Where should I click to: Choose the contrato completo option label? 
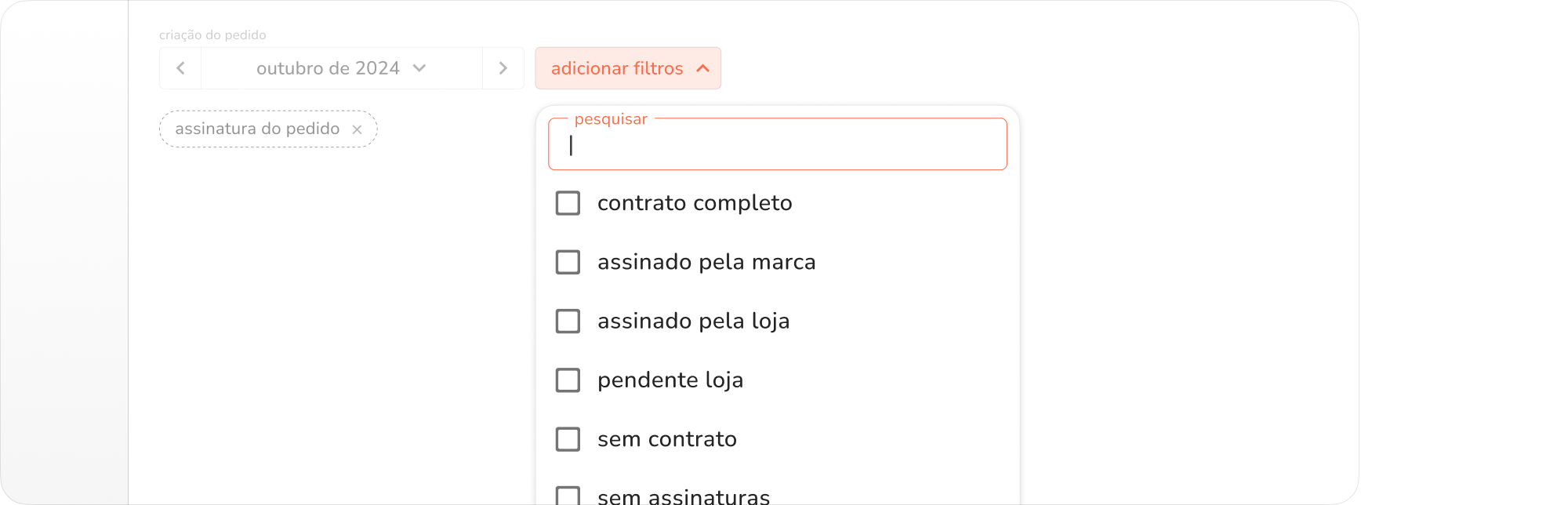[695, 203]
